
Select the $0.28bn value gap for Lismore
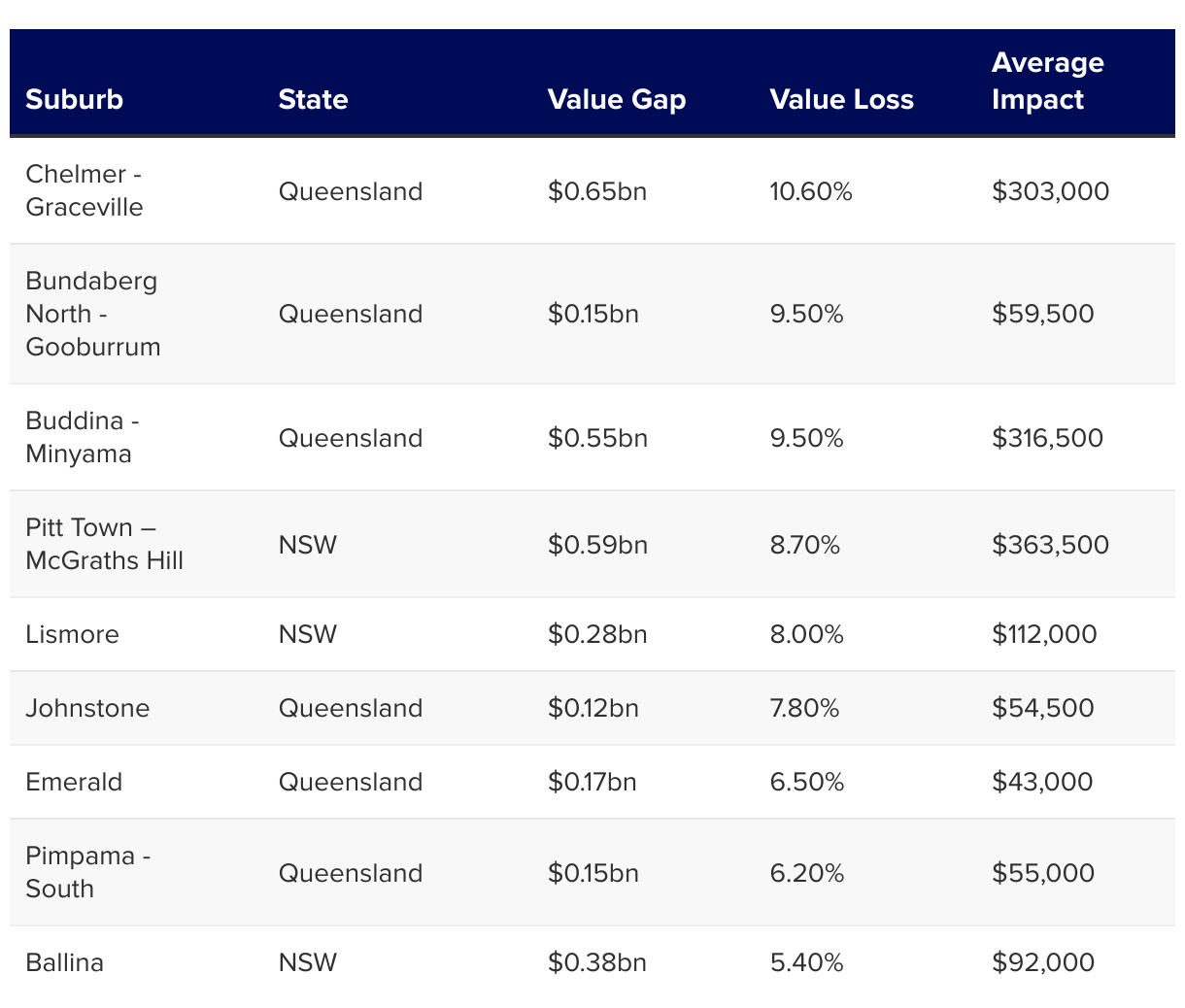(597, 634)
